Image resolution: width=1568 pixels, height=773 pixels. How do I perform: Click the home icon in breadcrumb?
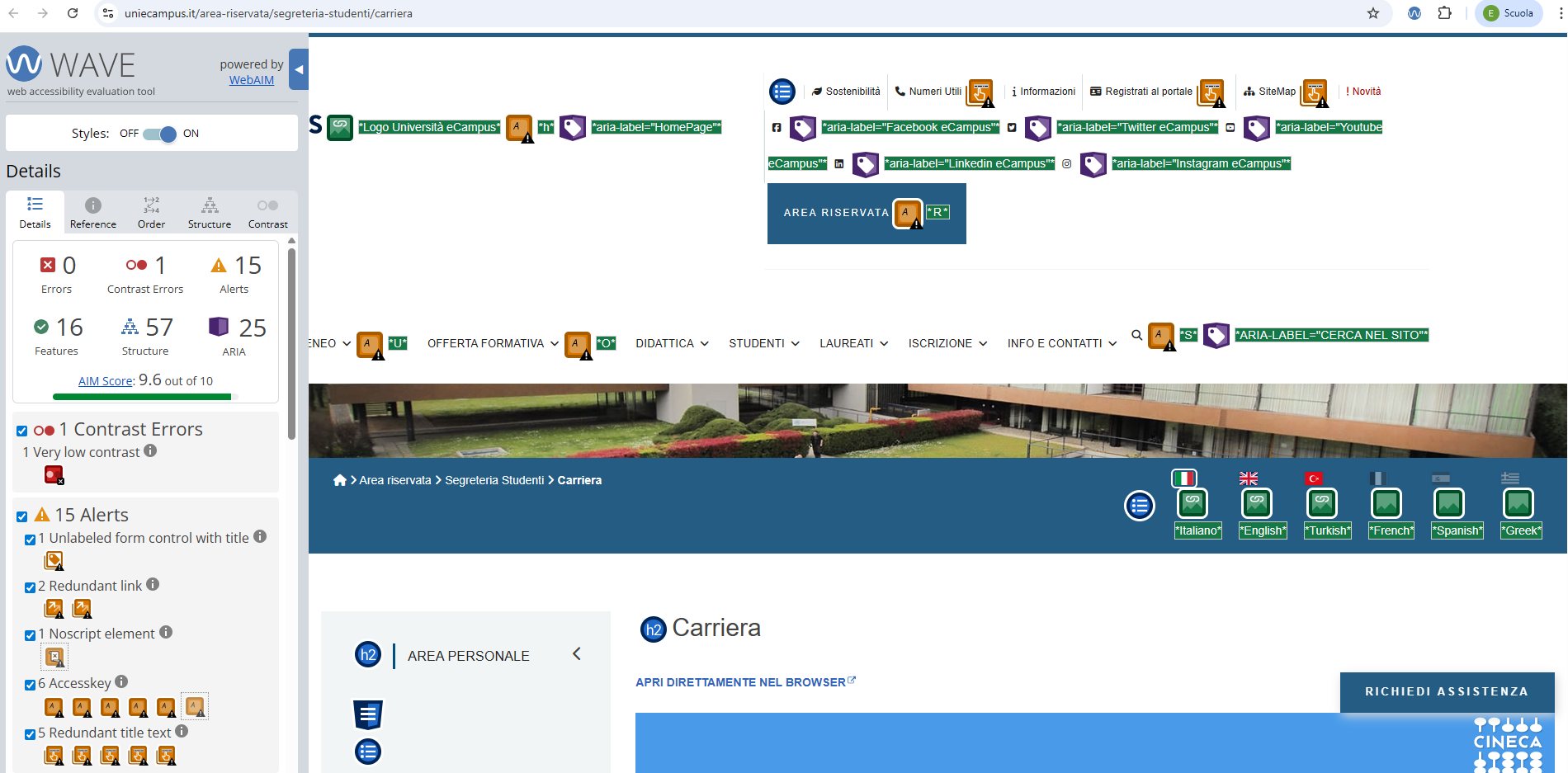(x=339, y=480)
